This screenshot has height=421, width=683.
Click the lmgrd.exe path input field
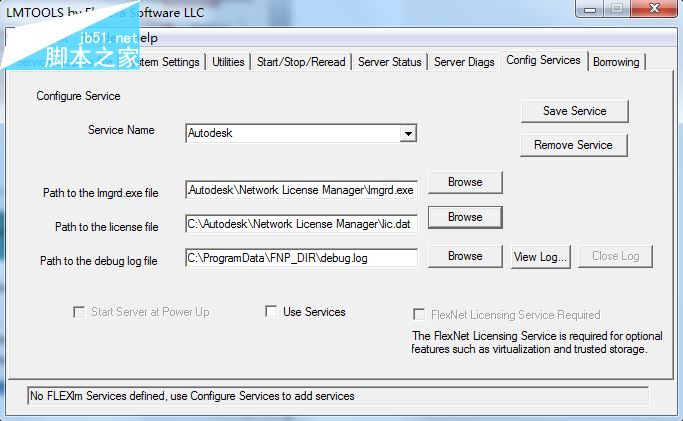coord(301,189)
